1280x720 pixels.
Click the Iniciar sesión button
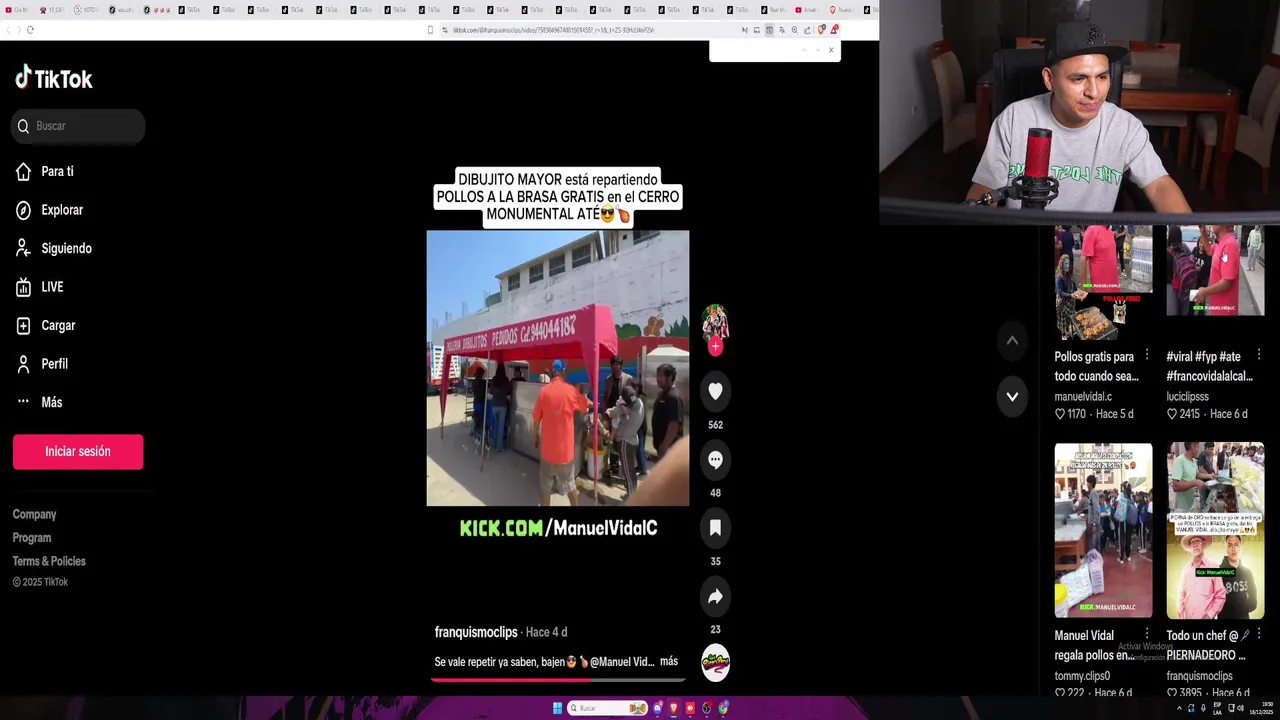coord(78,451)
